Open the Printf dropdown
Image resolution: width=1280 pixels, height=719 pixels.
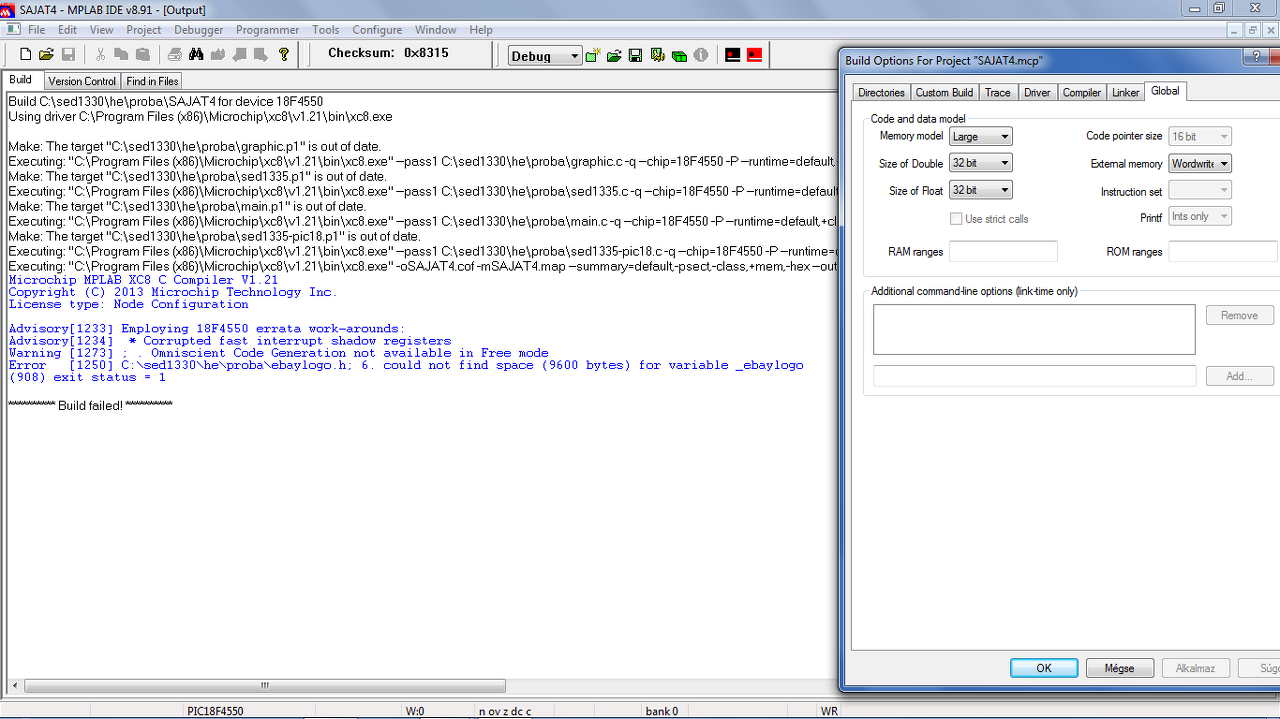pos(1200,217)
